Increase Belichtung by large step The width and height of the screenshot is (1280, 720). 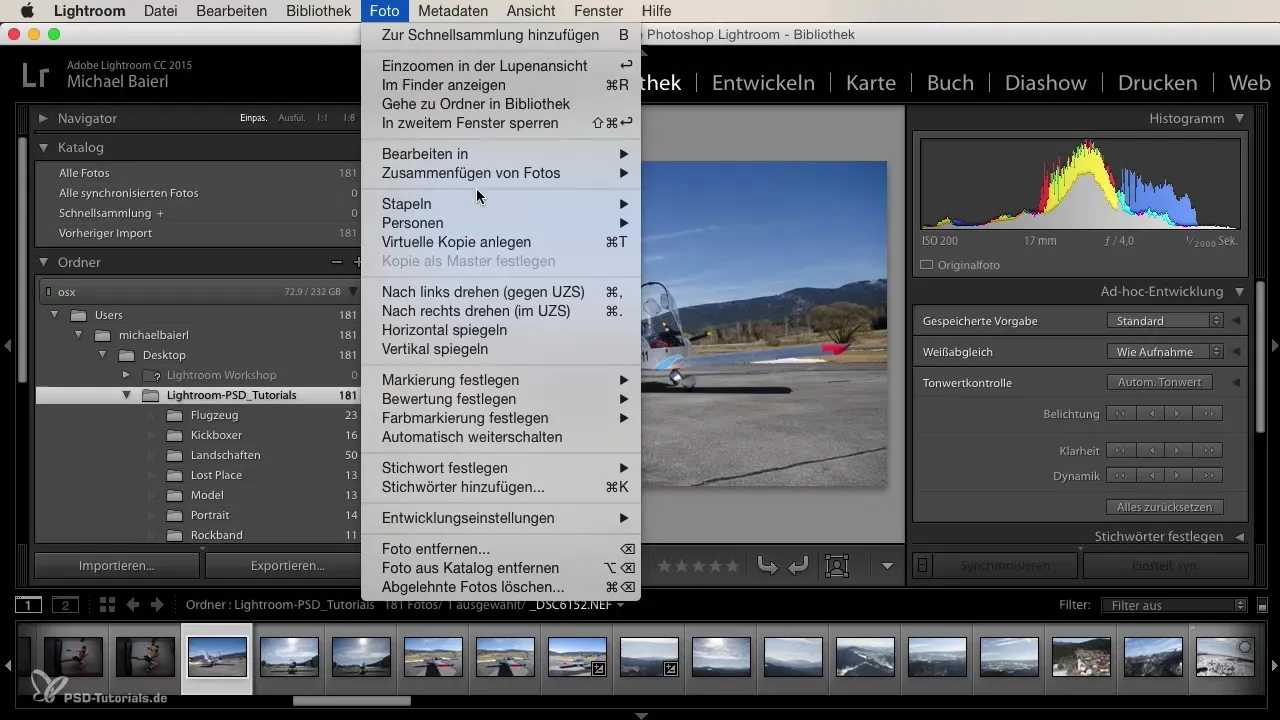coord(1208,414)
